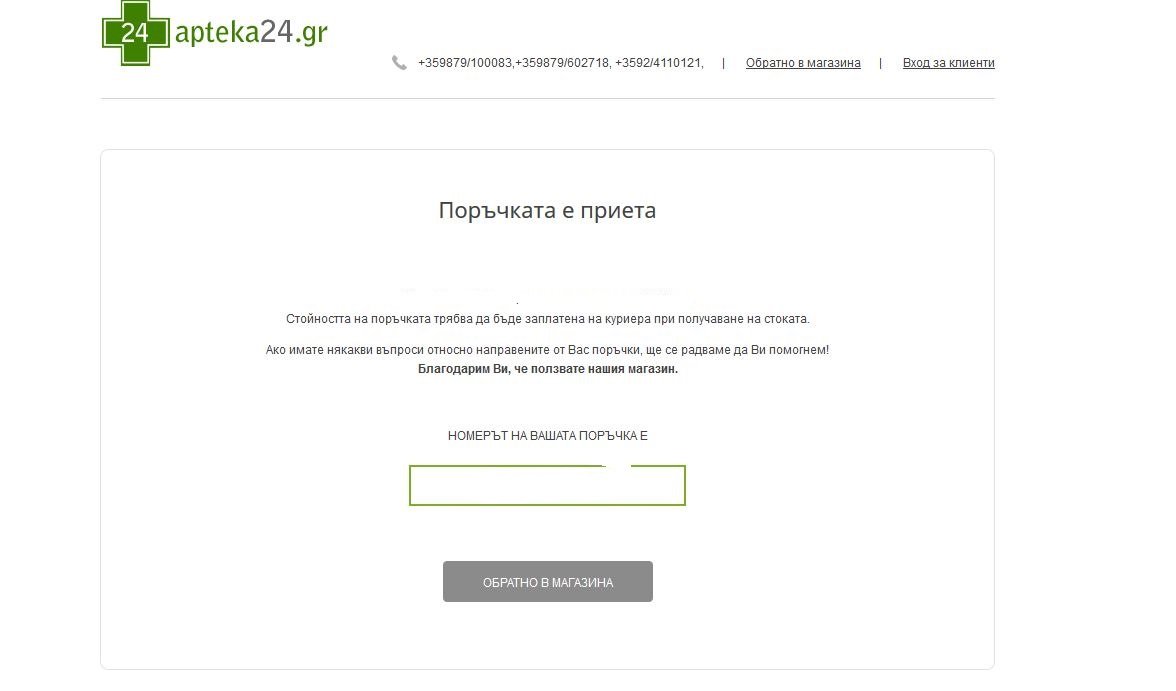Click the horizontal divider line under the header

coord(548,98)
